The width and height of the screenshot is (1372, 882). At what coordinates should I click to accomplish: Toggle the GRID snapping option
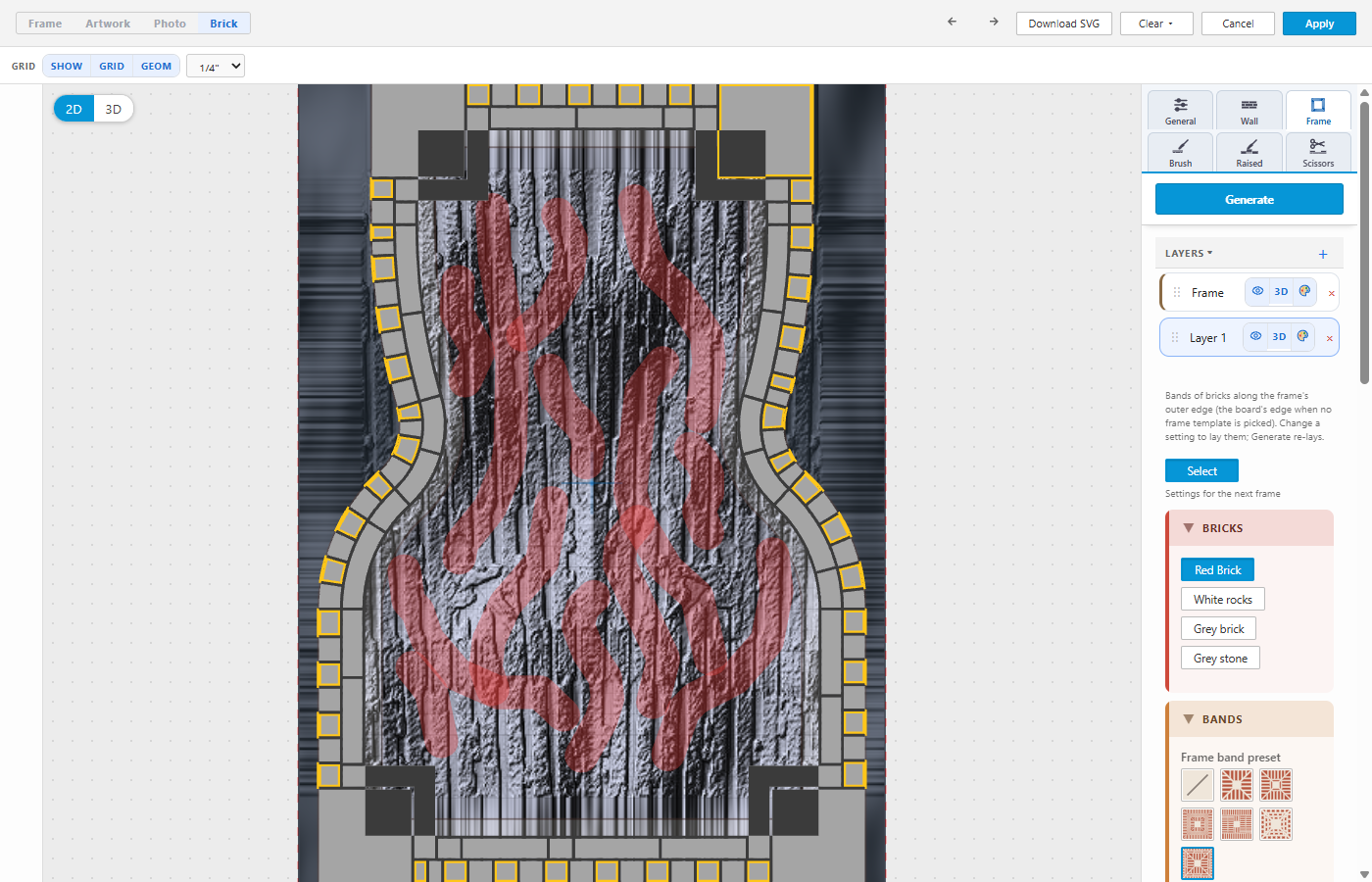[112, 66]
